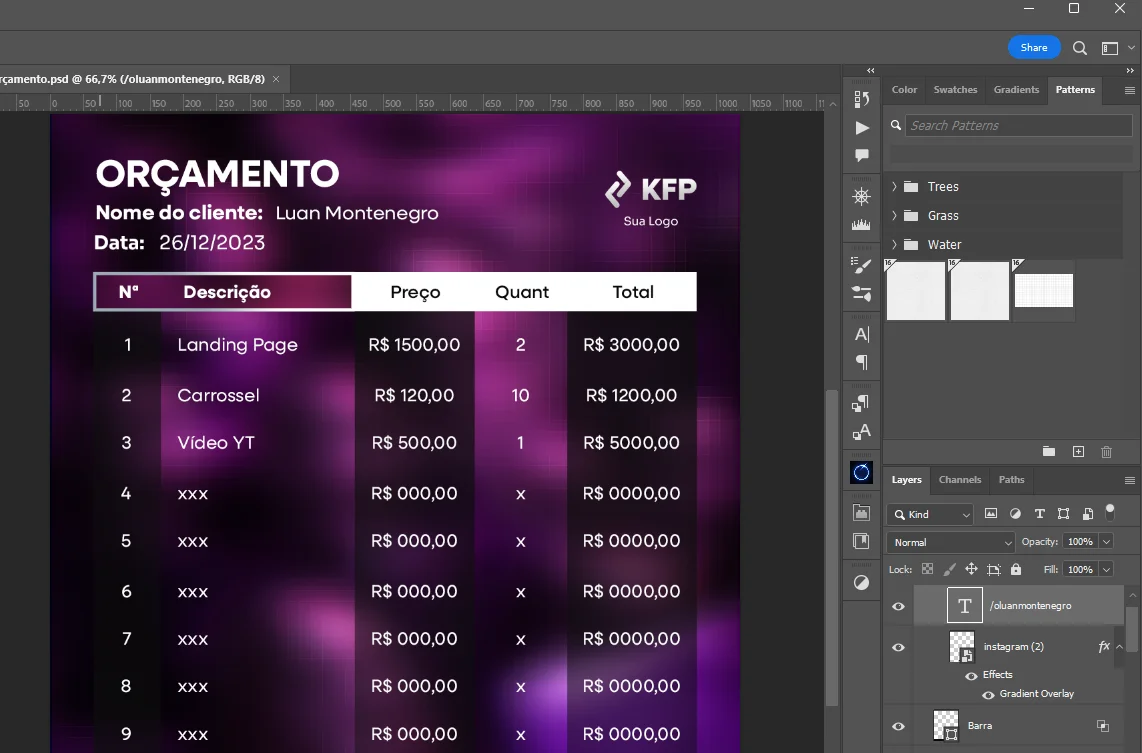Expand the Water pattern group

coord(894,245)
